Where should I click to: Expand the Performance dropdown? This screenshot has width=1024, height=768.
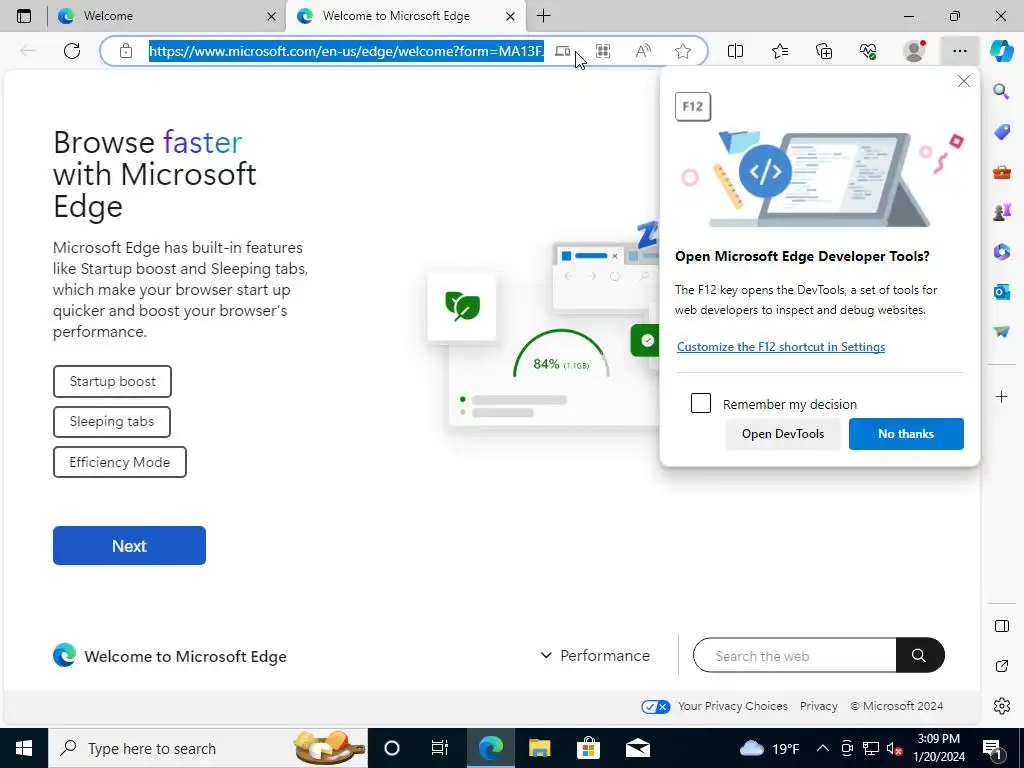[595, 655]
